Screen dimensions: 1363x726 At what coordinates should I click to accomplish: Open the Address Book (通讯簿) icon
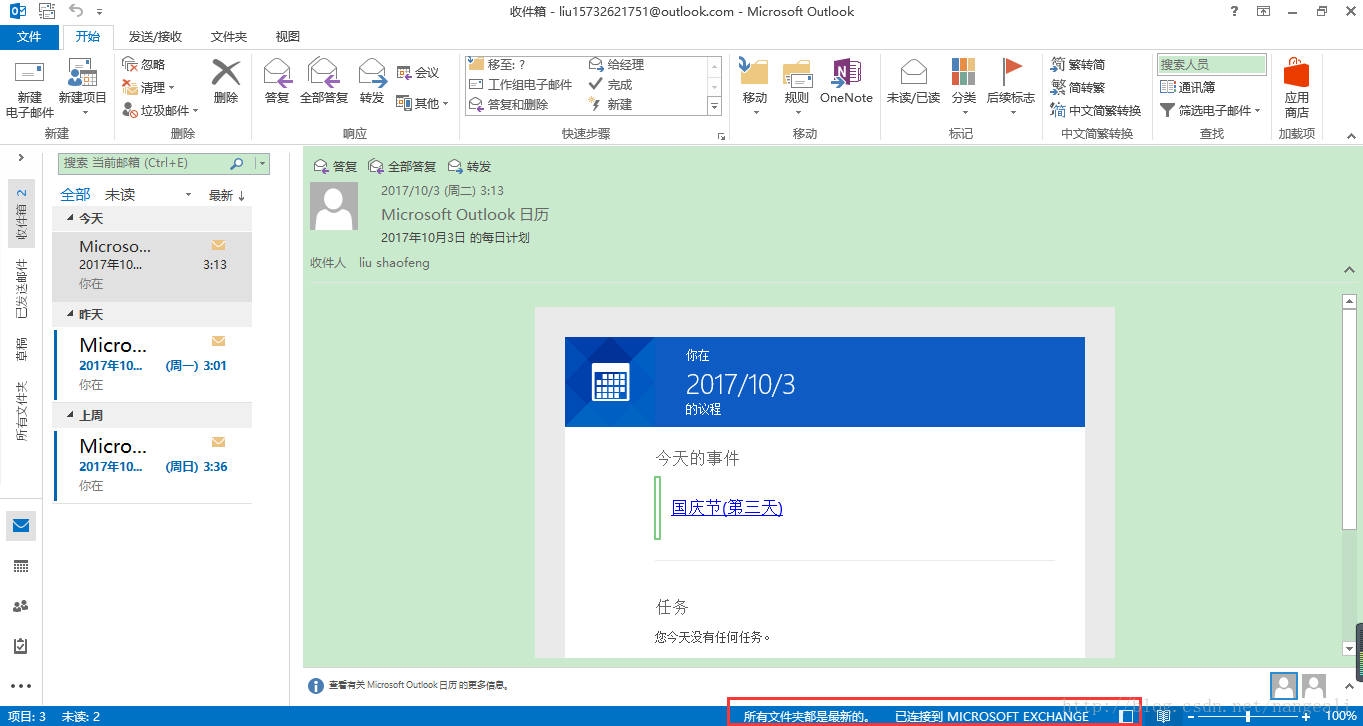[x=1167, y=87]
